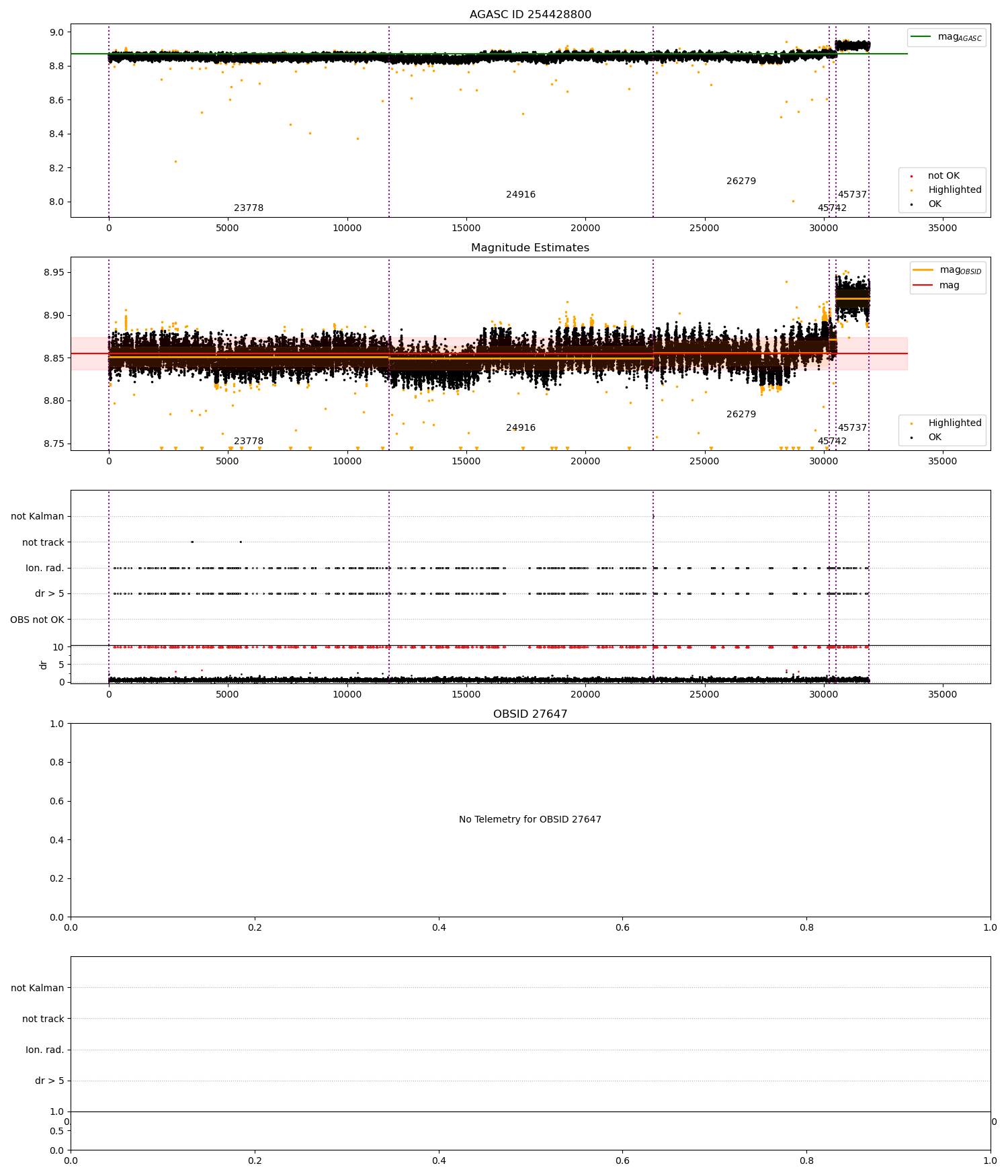
Task: Click the 'OBSID 27647' panel title
Action: (x=530, y=714)
